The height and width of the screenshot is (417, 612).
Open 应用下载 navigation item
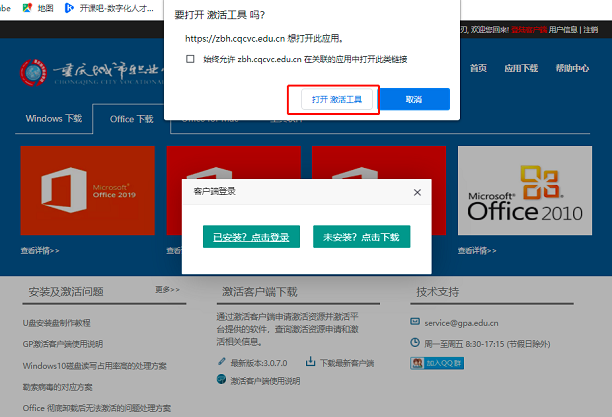(x=521, y=68)
